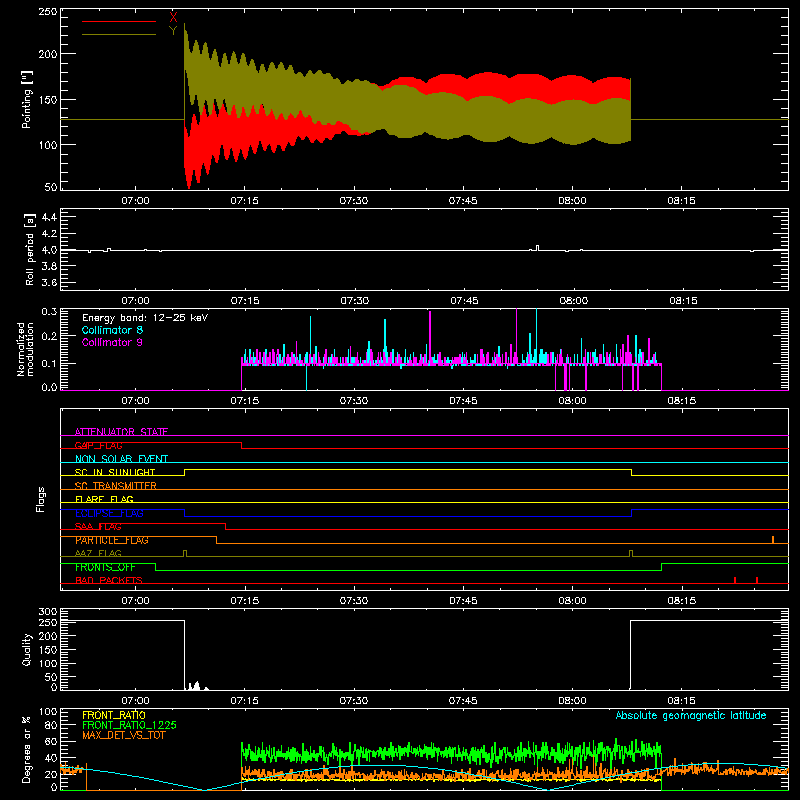Click the magenta 'Collimator 9' legend label
Image resolution: width=800 pixels, height=800 pixels.
112,342
